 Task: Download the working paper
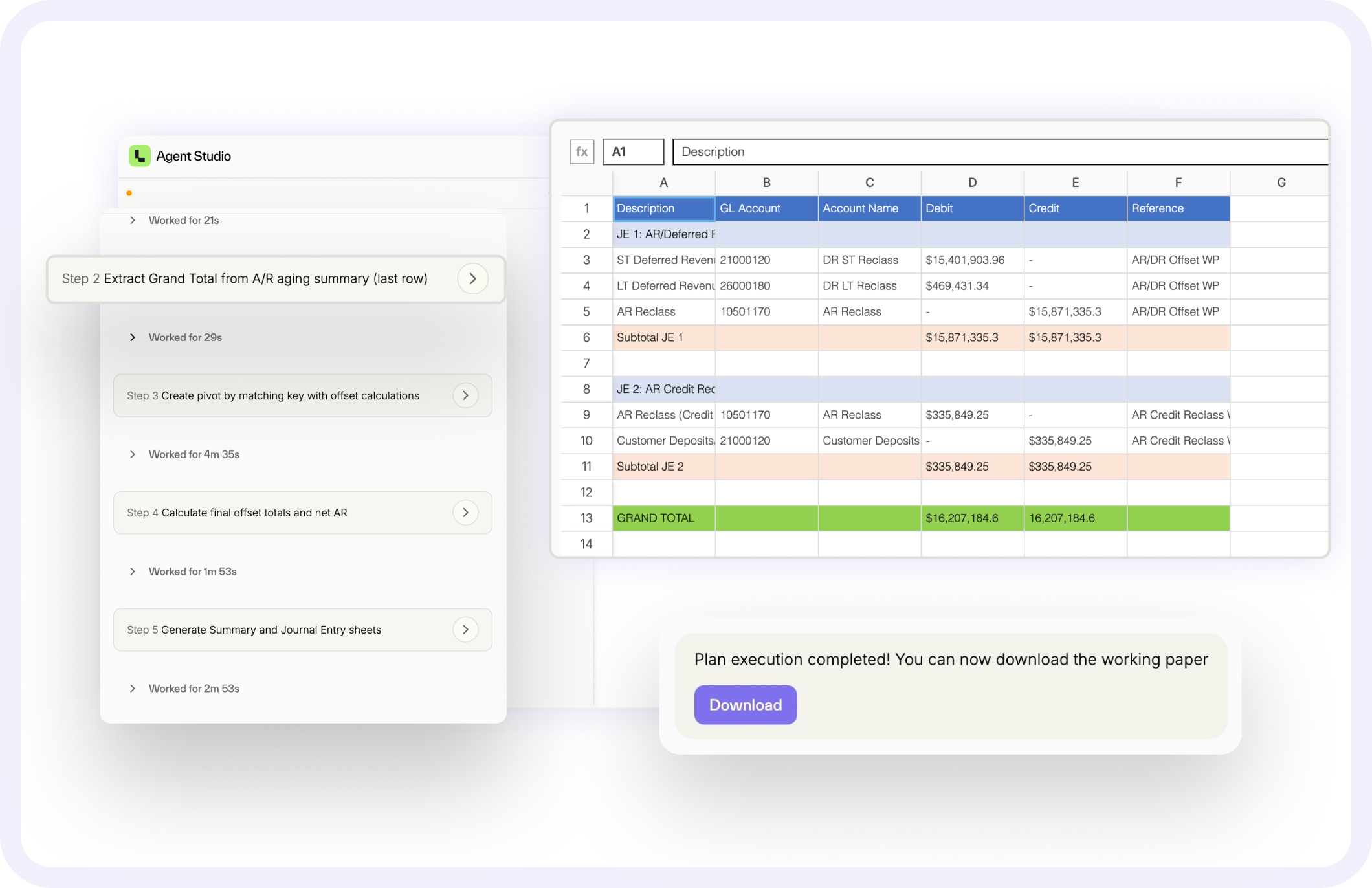[x=745, y=705]
